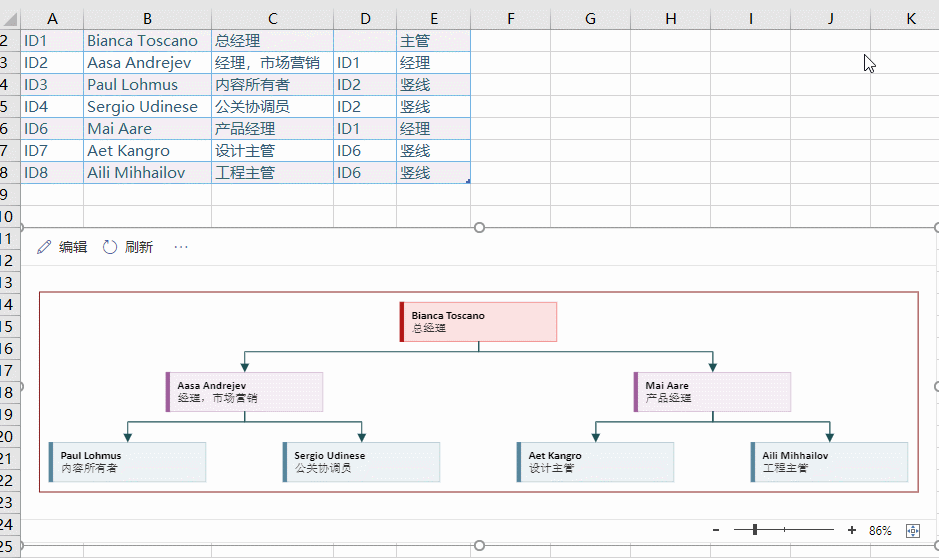Select column J header

[x=831, y=19]
